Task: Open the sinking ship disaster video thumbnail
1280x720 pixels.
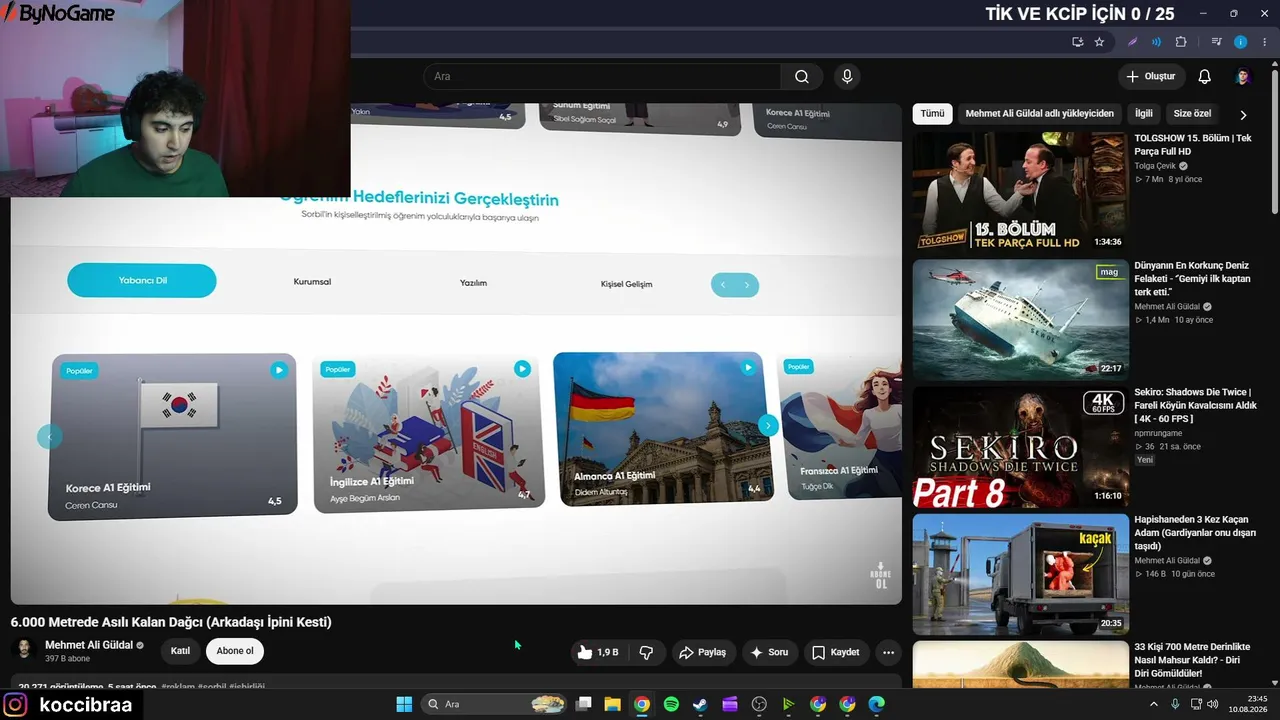Action: pyautogui.click(x=1020, y=319)
